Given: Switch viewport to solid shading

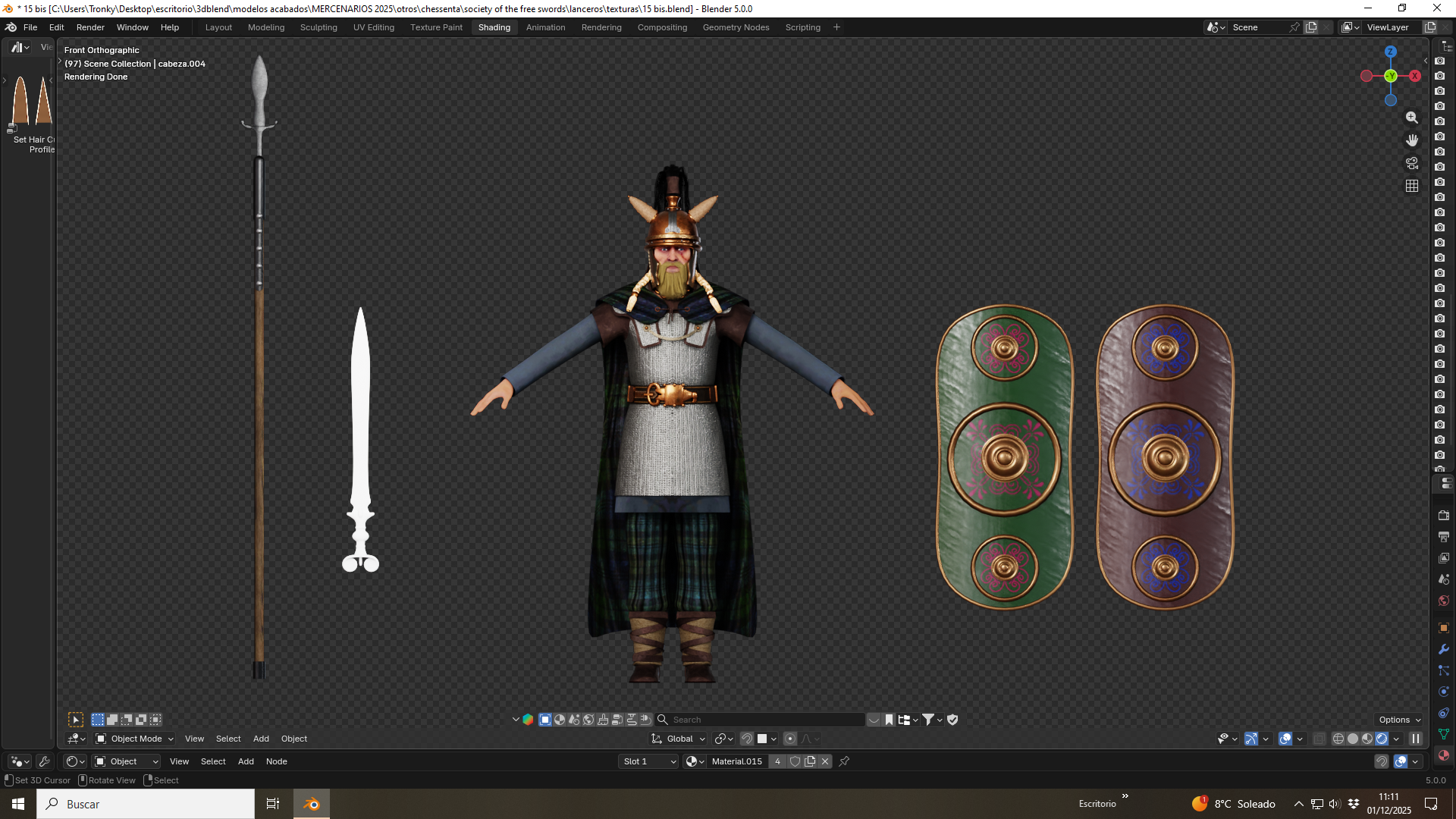Looking at the screenshot, I should 1353,739.
